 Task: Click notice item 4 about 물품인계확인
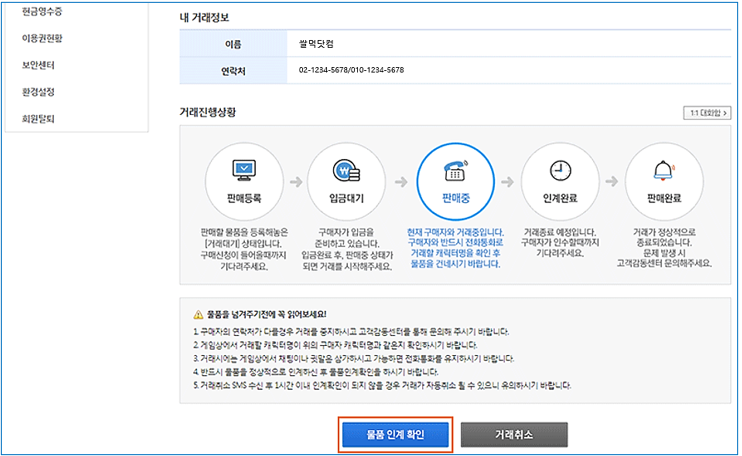point(316,372)
